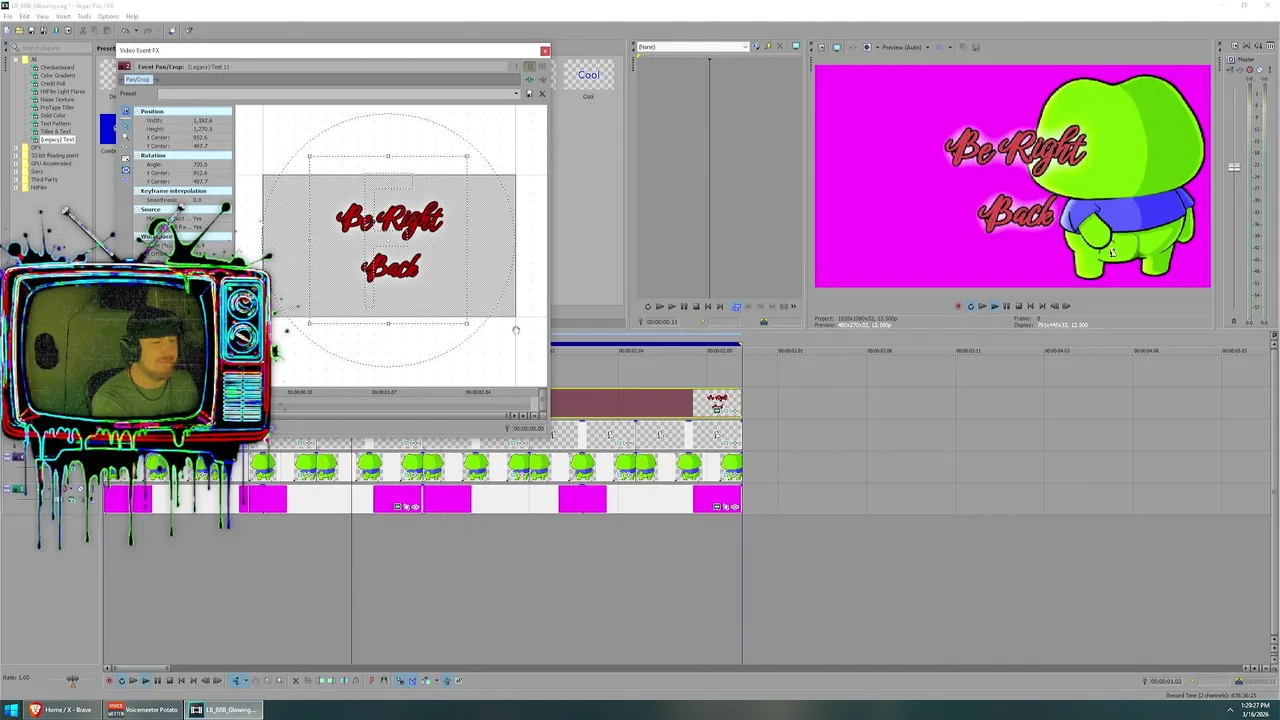
Task: Select the Noise Texture plug-in
Action: pyautogui.click(x=57, y=99)
